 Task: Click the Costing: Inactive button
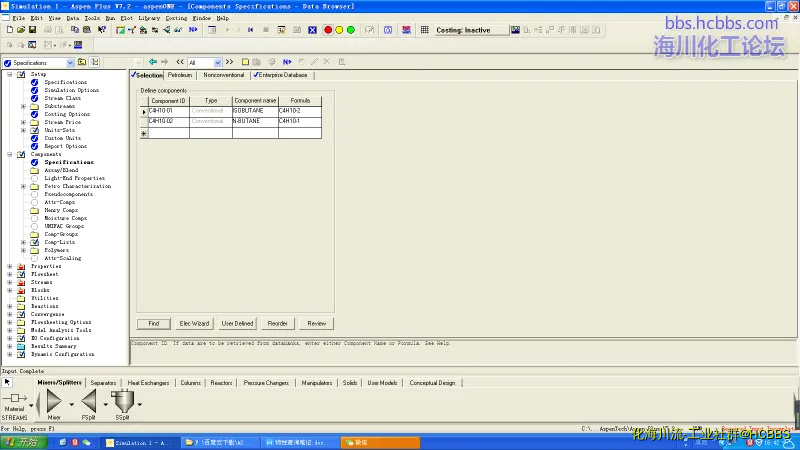pos(471,30)
